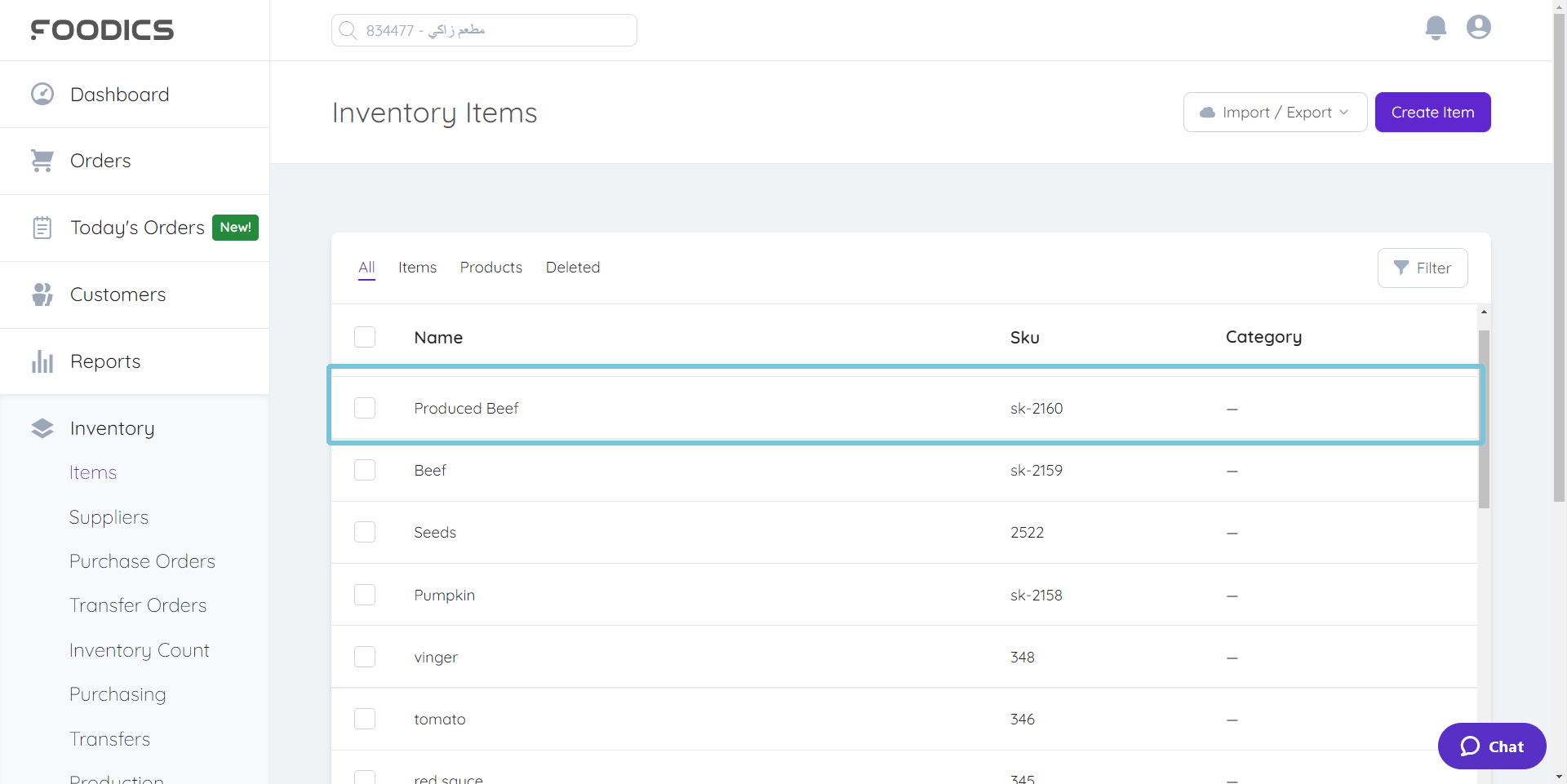Expand the Import / Export dropdown
Viewport: 1567px width, 784px height.
pos(1275,112)
